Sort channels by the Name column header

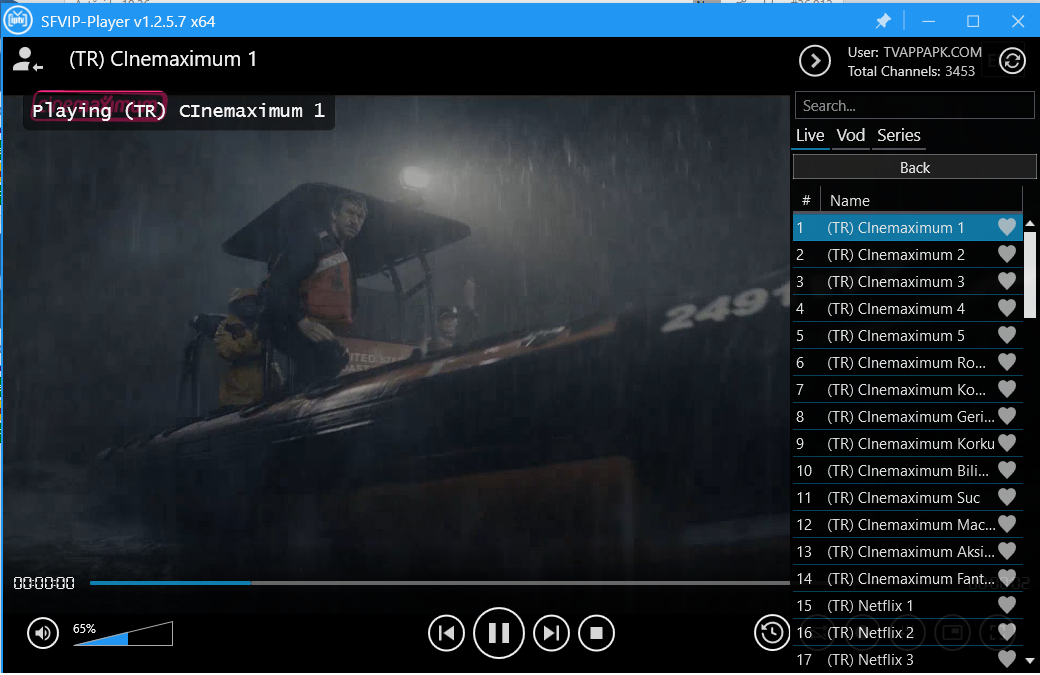pos(850,200)
